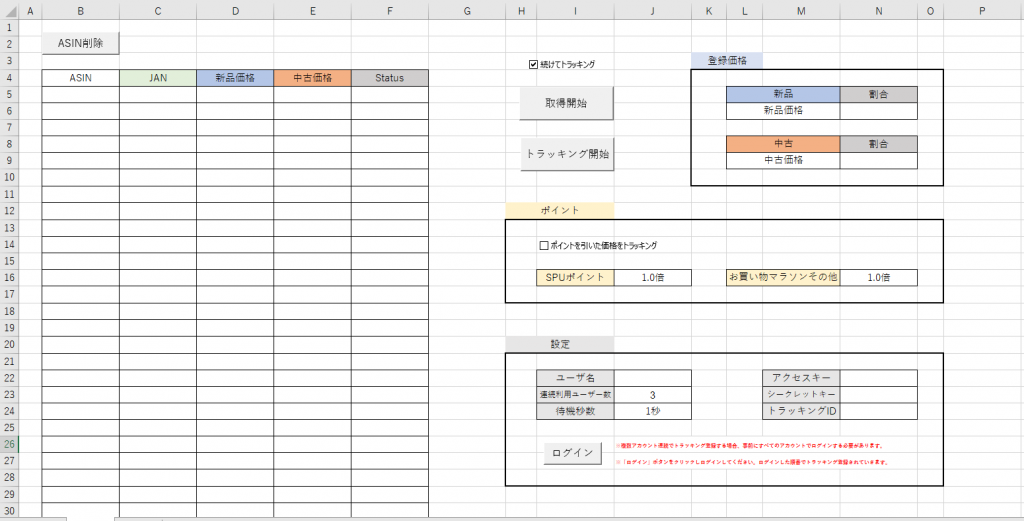
Task: Click the ログイン button
Action: coord(572,453)
